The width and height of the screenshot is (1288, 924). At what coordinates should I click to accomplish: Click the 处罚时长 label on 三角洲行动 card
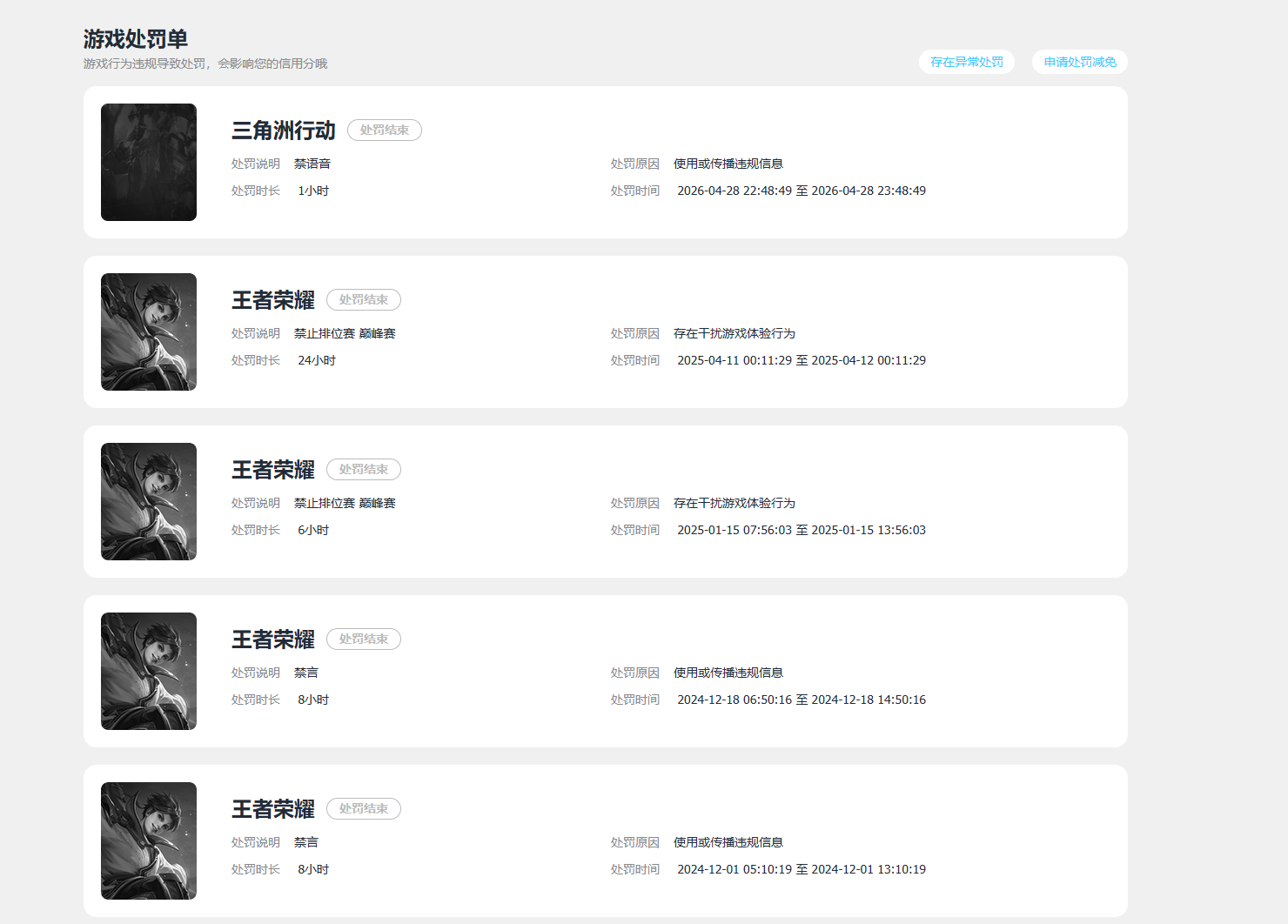[256, 191]
